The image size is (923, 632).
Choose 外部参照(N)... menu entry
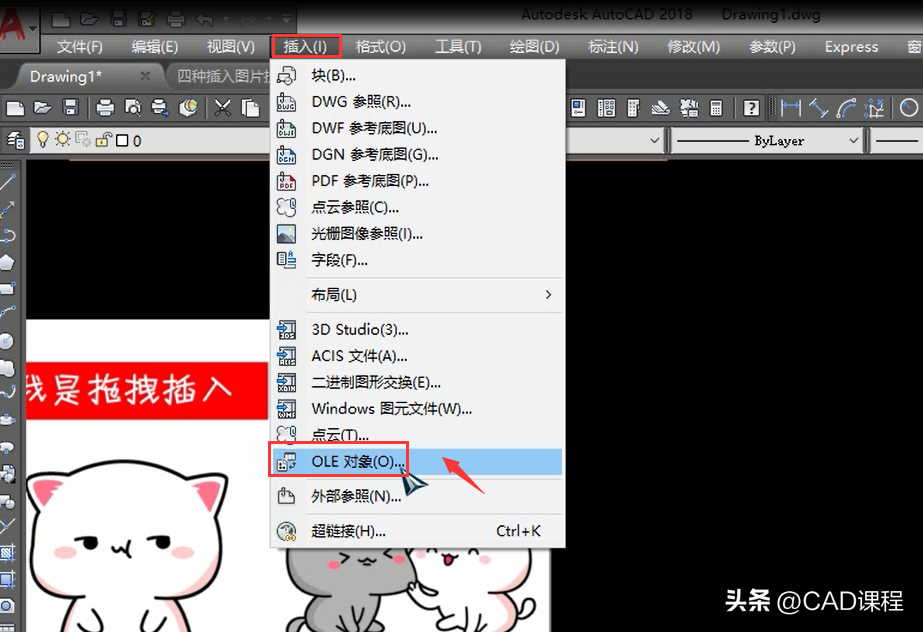click(418, 497)
